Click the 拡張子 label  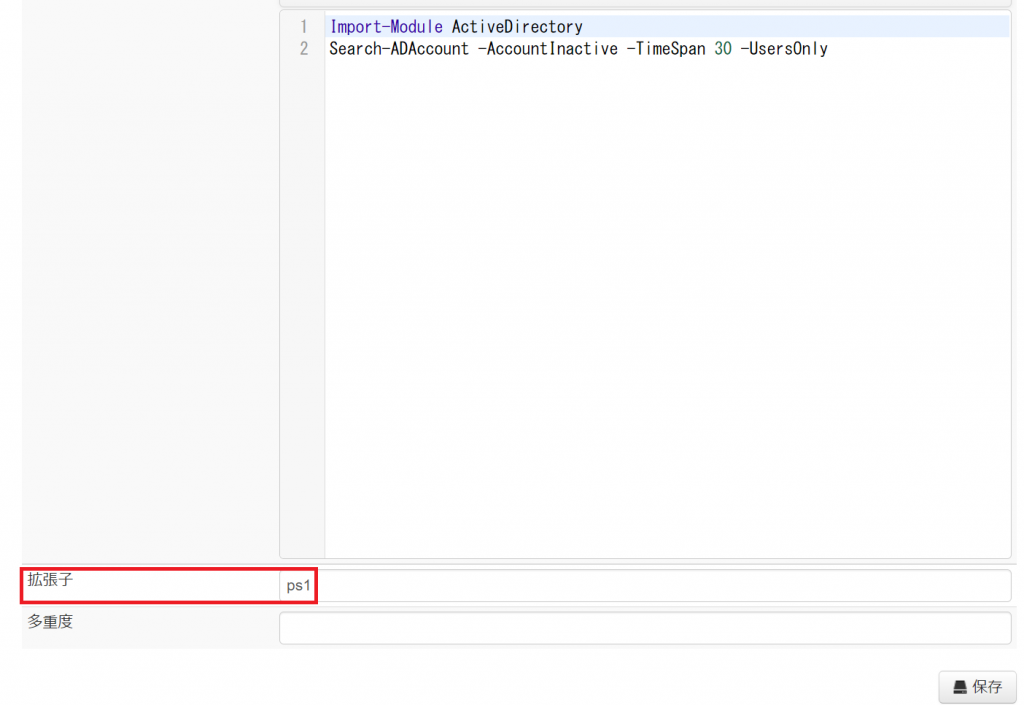tap(50, 580)
